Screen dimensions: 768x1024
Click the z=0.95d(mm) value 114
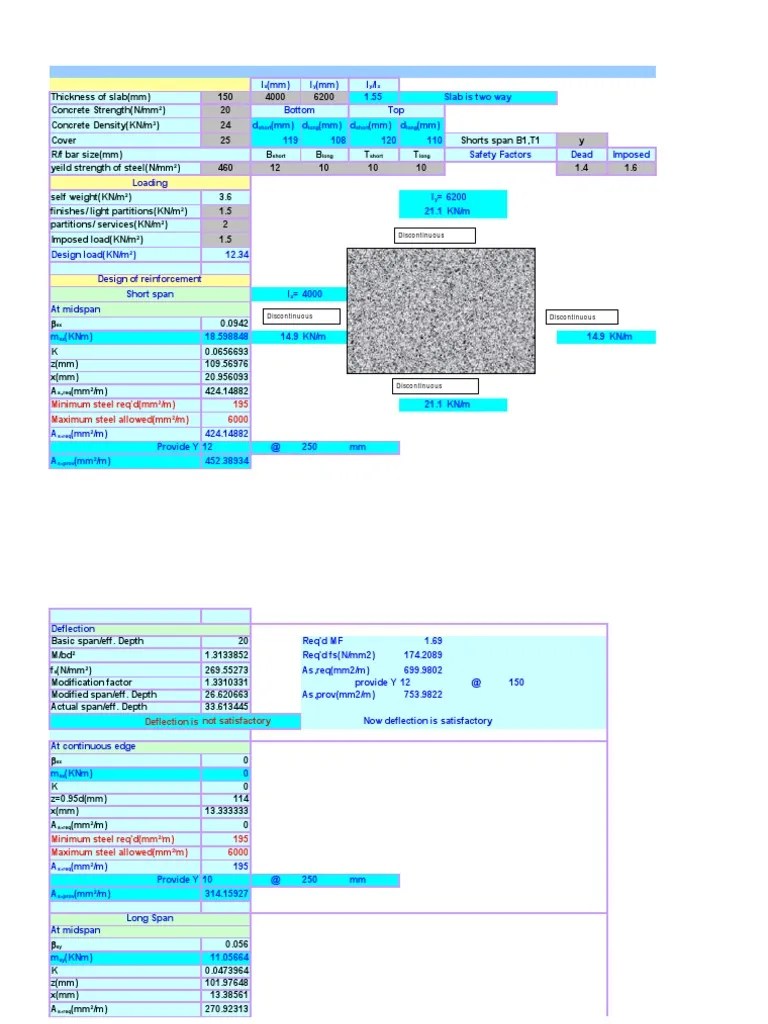pyautogui.click(x=225, y=799)
